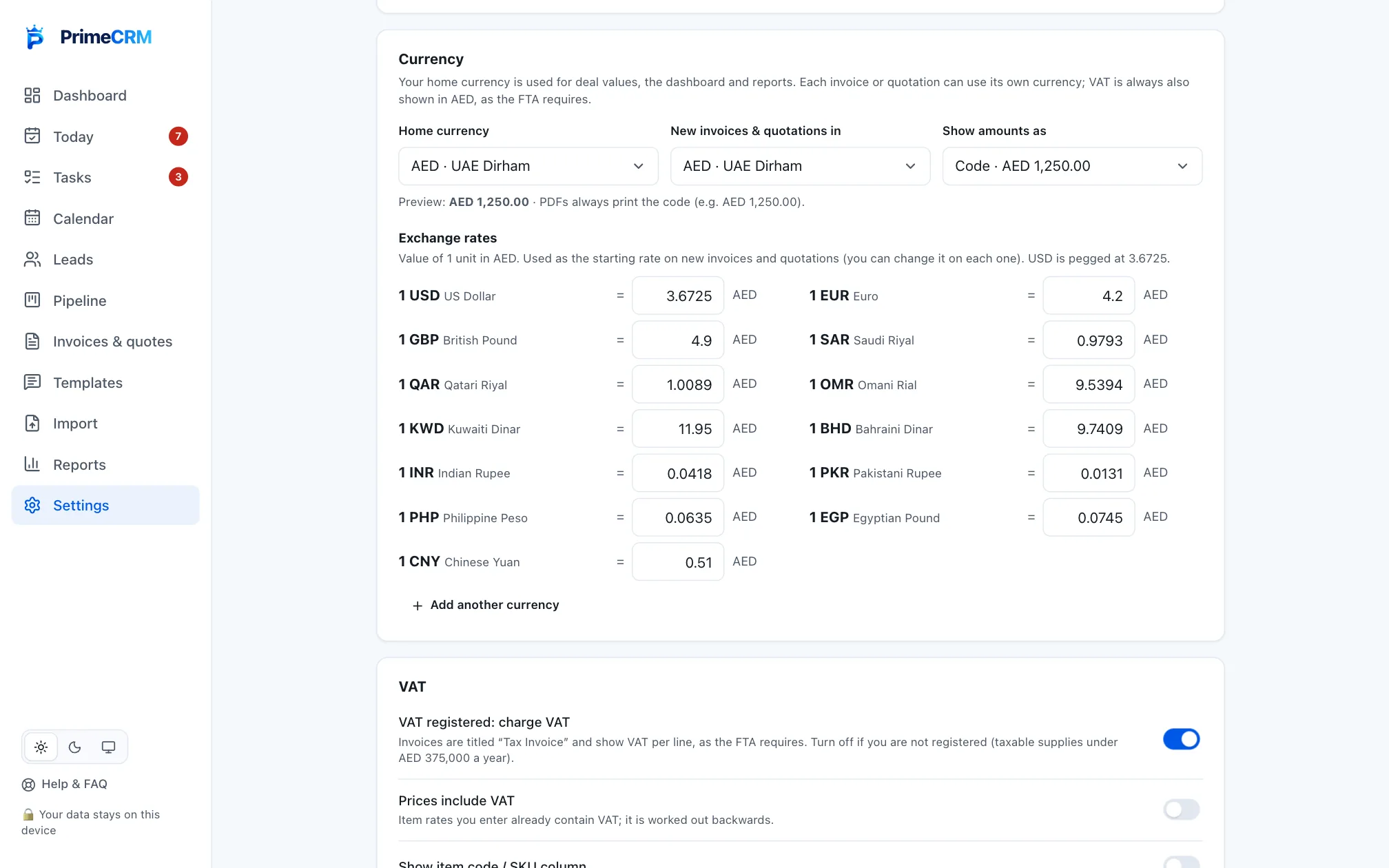Viewport: 1389px width, 868px height.
Task: Click the CNY Chinese Yuan rate field
Action: point(678,561)
